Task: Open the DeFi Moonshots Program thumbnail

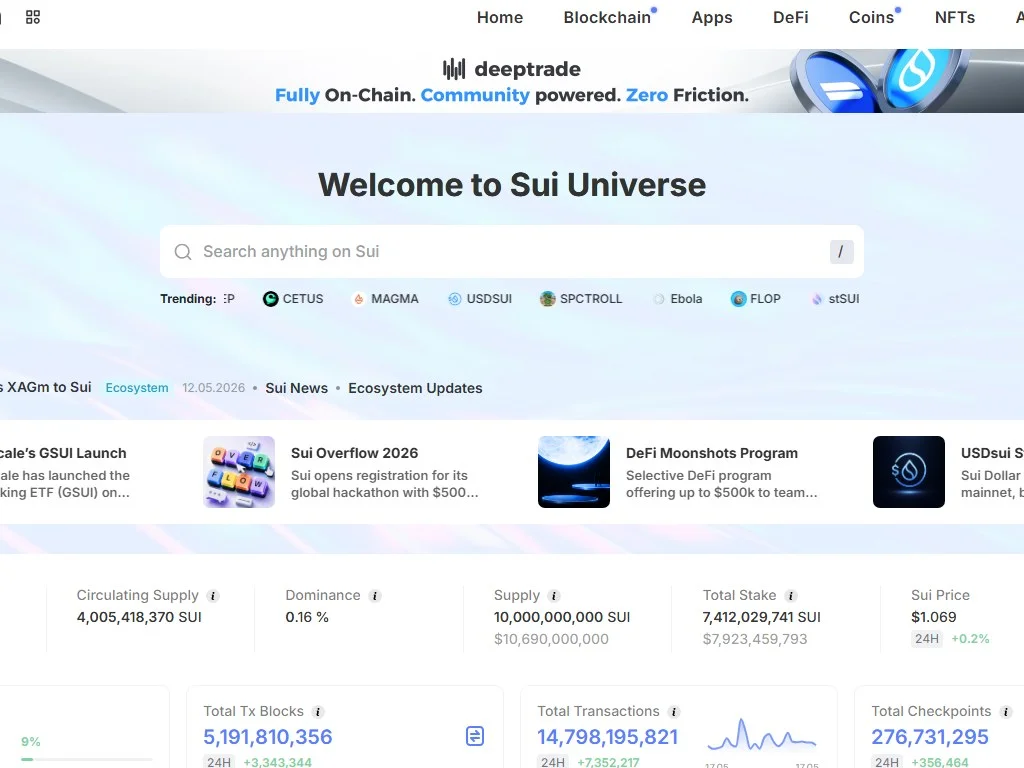Action: (574, 472)
